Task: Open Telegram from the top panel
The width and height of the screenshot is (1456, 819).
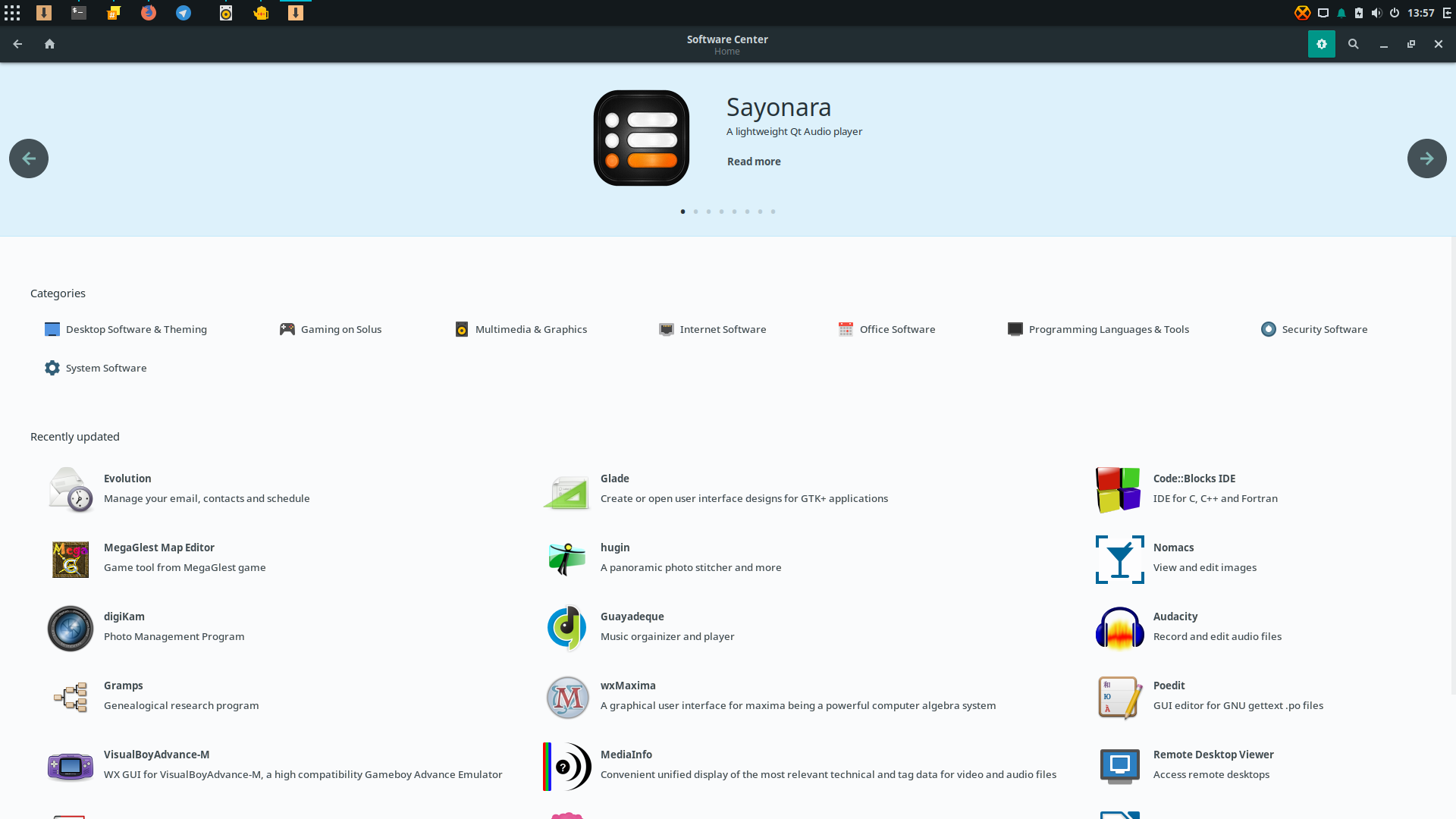Action: pyautogui.click(x=184, y=13)
